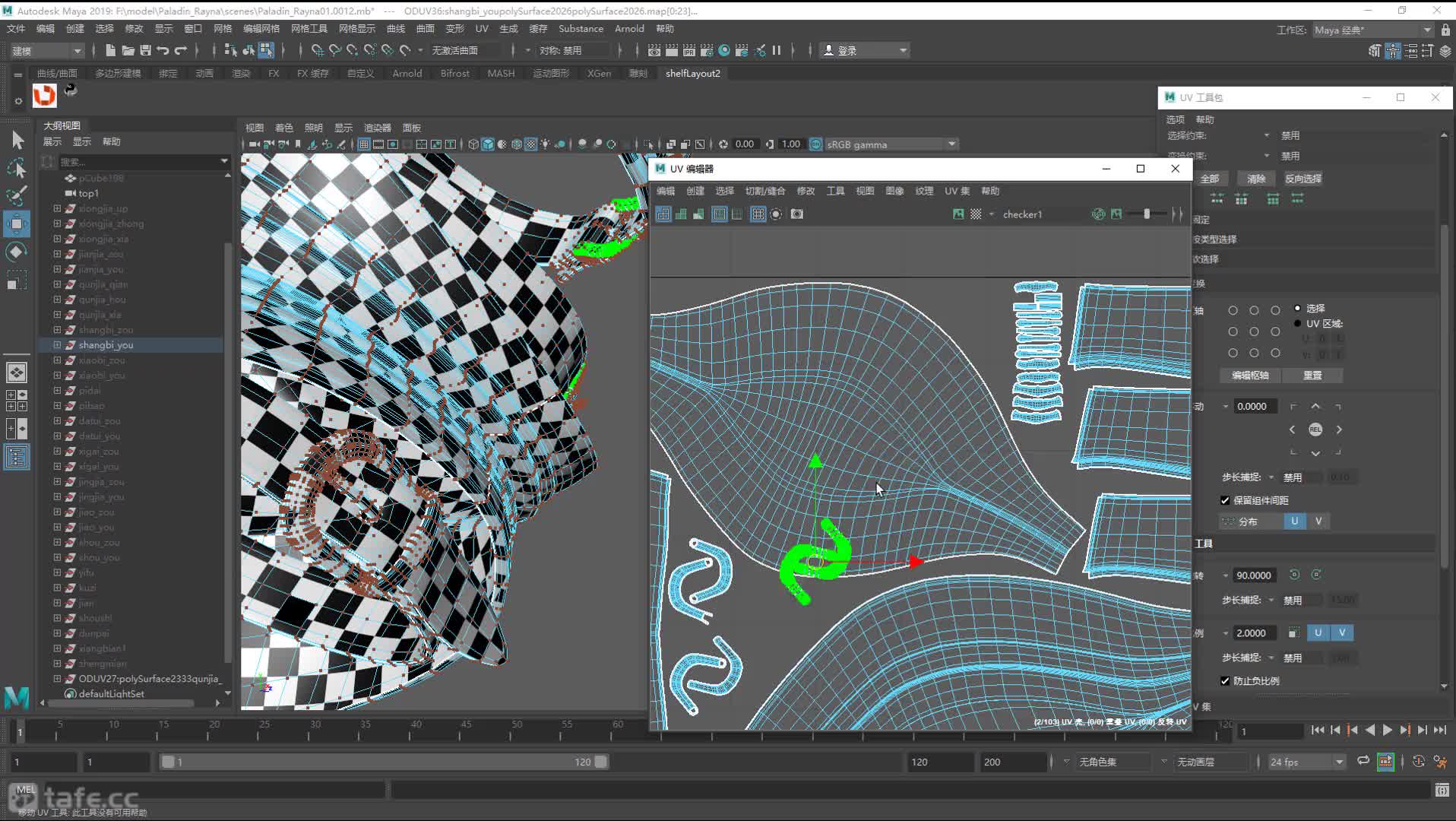The image size is (1456, 821).
Task: Click the Redo arrow icon
Action: point(180,50)
